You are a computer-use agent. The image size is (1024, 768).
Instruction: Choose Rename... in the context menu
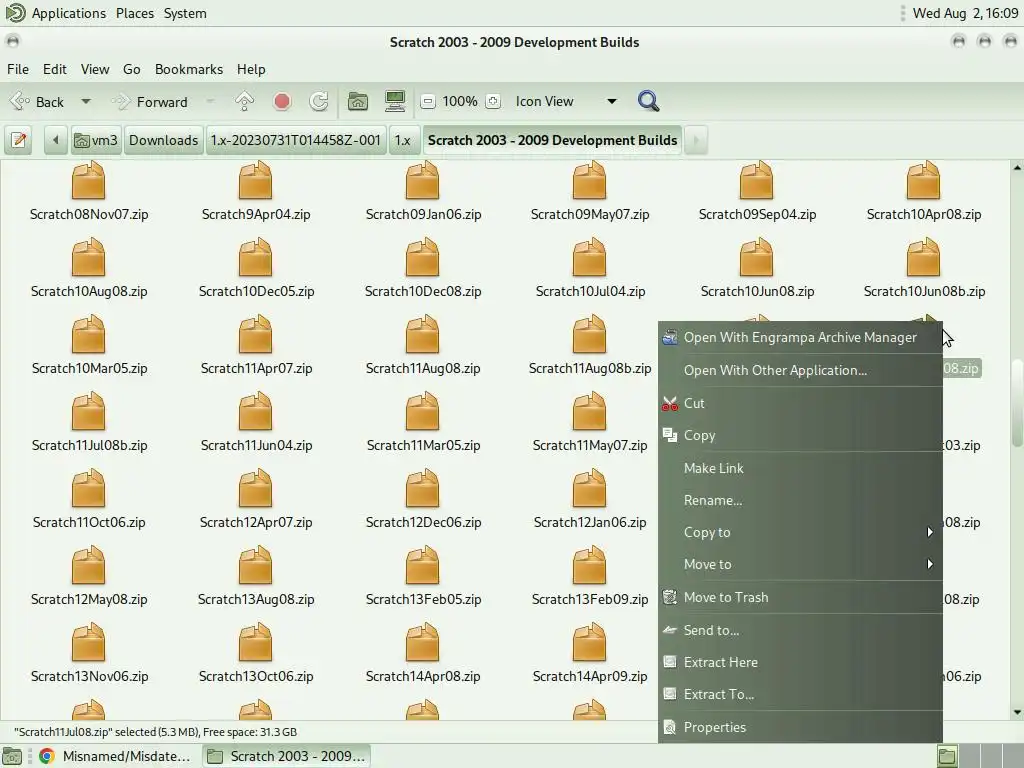(x=800, y=500)
